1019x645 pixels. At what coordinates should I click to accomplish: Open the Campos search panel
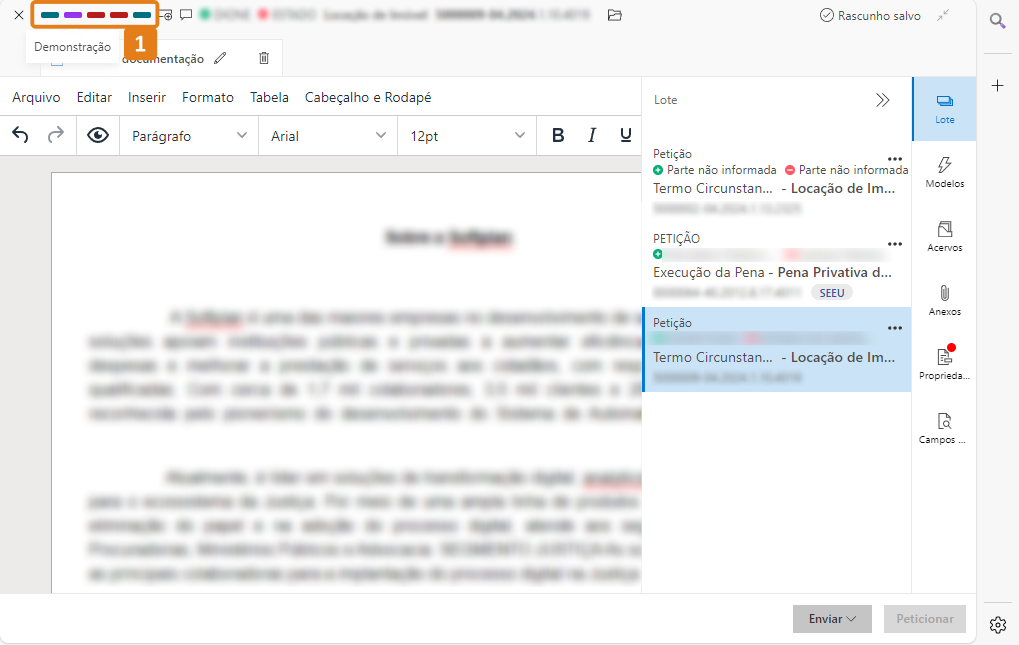coord(944,428)
